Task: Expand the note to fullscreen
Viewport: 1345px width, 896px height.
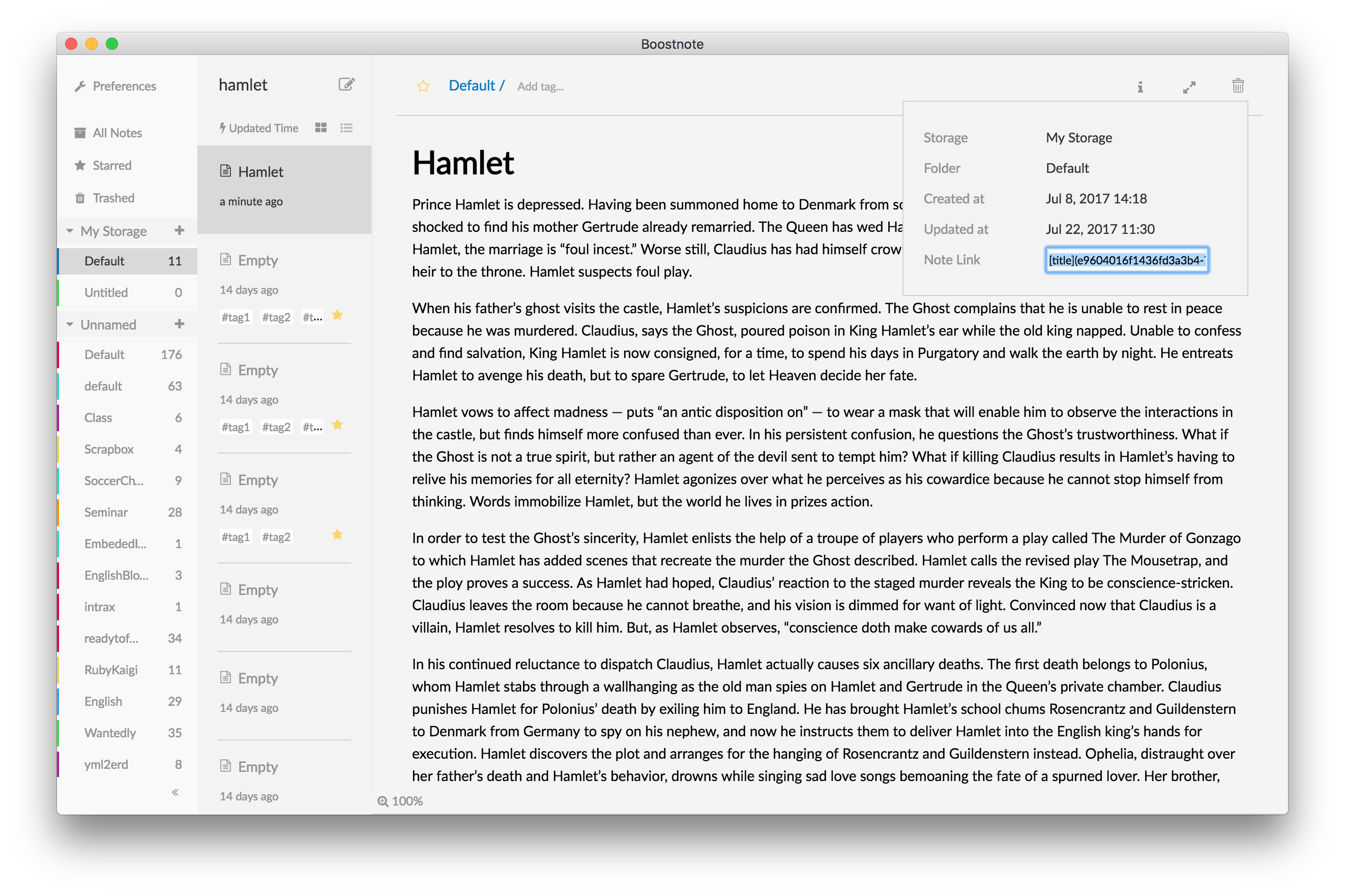Action: click(x=1189, y=87)
